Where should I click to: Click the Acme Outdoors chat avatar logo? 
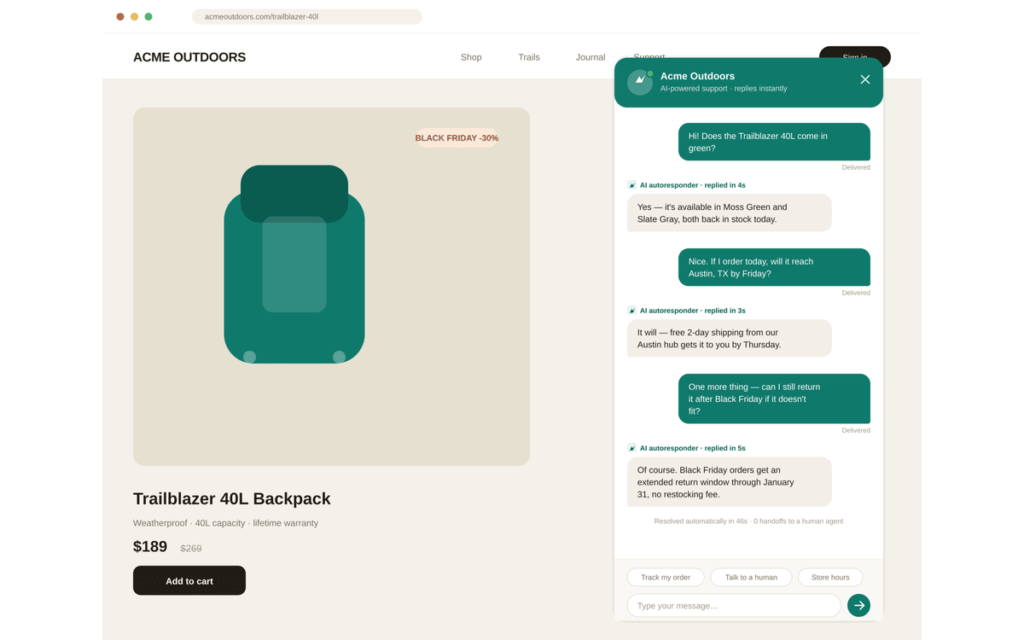640,82
